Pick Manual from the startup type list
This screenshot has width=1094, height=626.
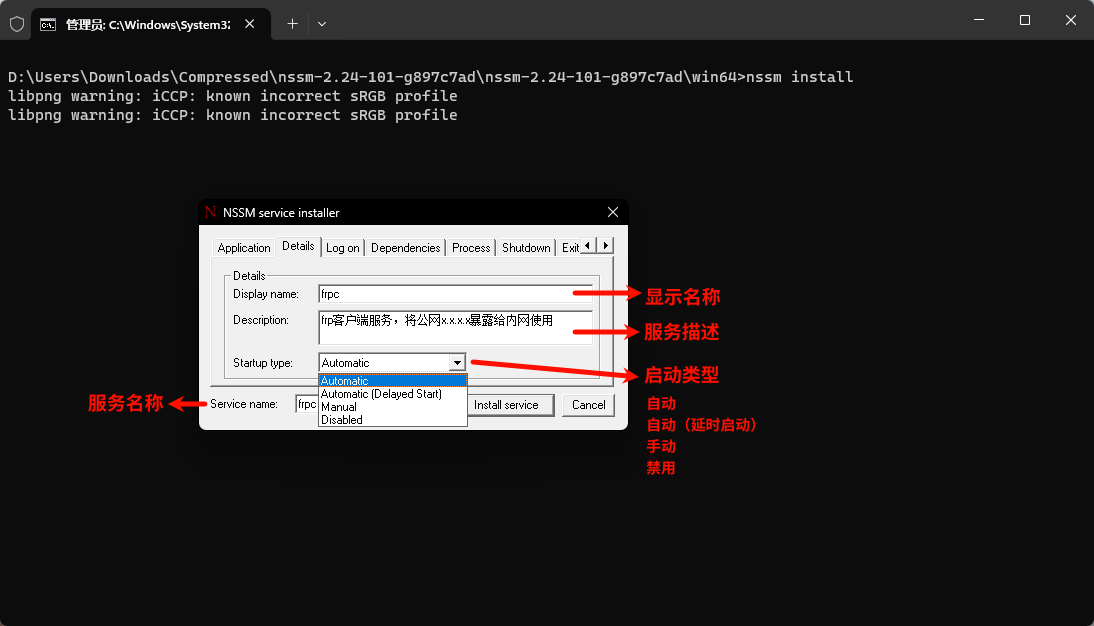[x=393, y=407]
